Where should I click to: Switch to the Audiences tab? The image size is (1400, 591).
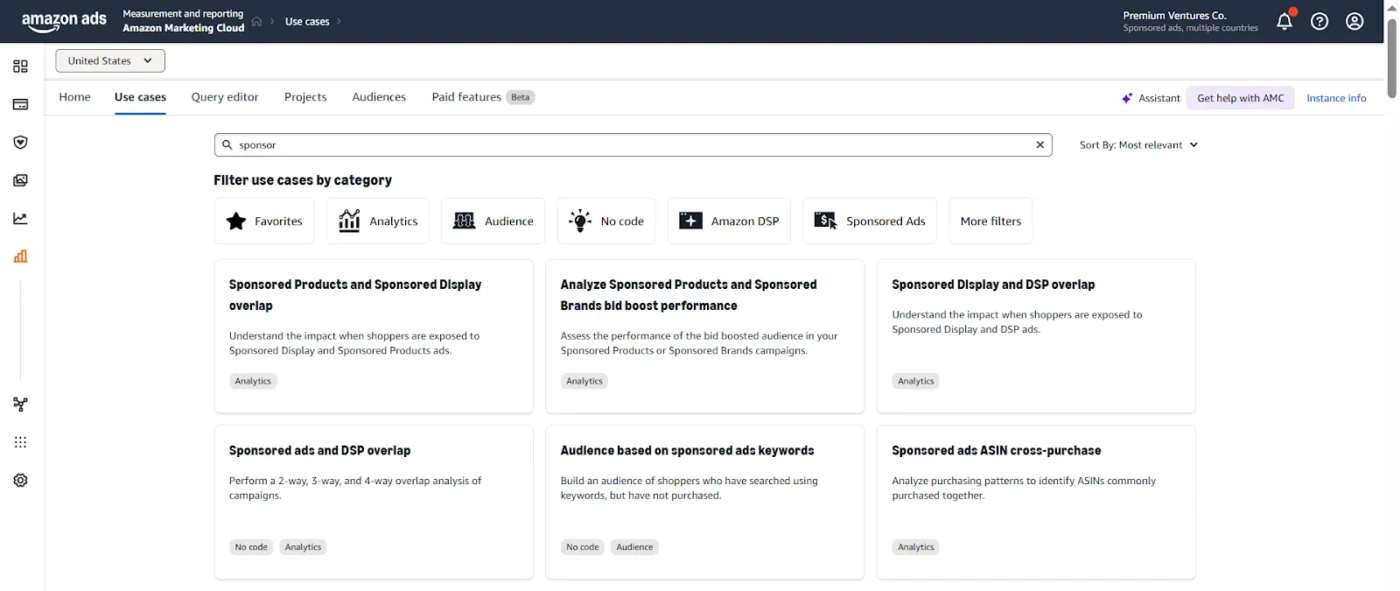(x=379, y=97)
